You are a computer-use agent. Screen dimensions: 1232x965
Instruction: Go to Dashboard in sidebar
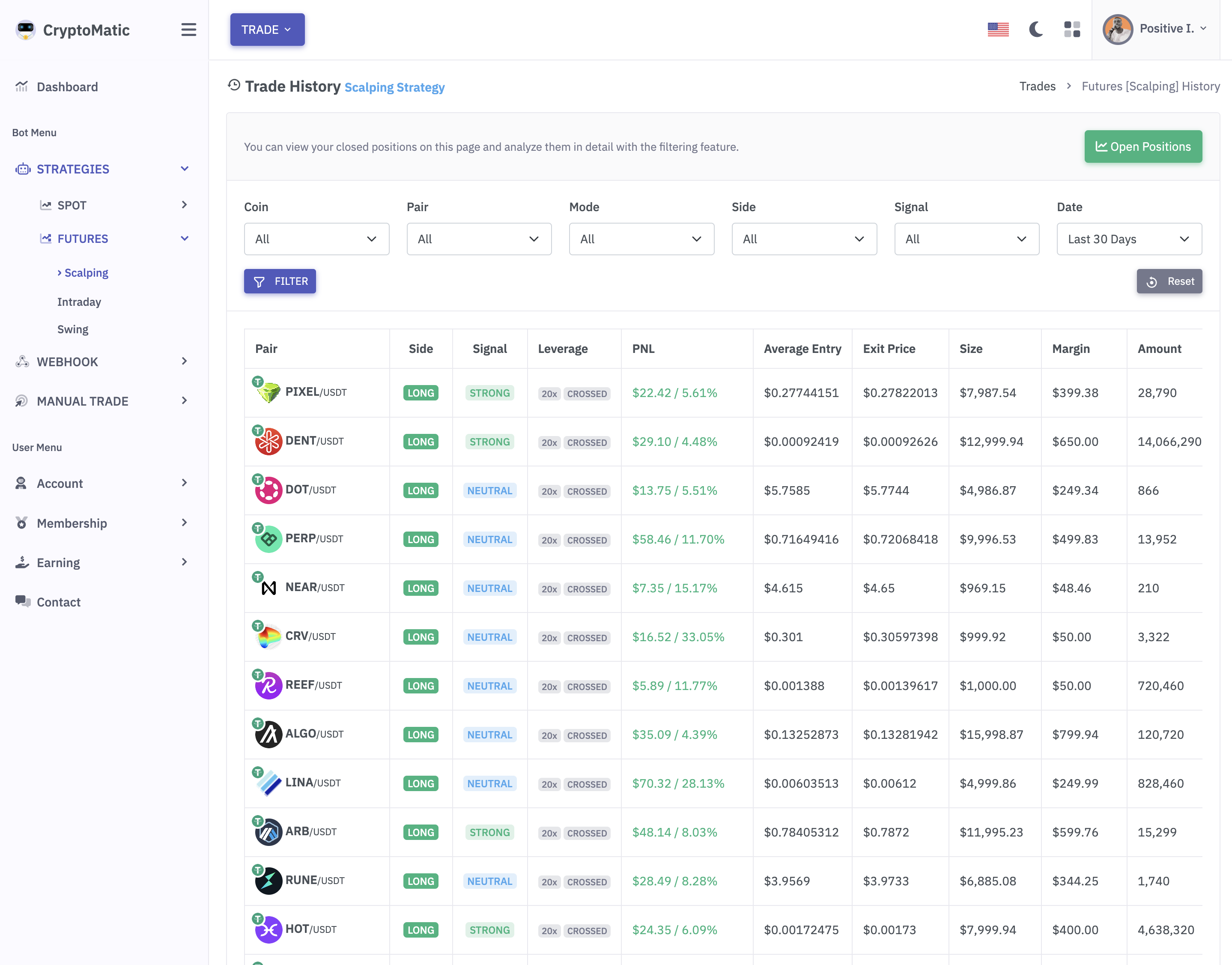(x=67, y=87)
